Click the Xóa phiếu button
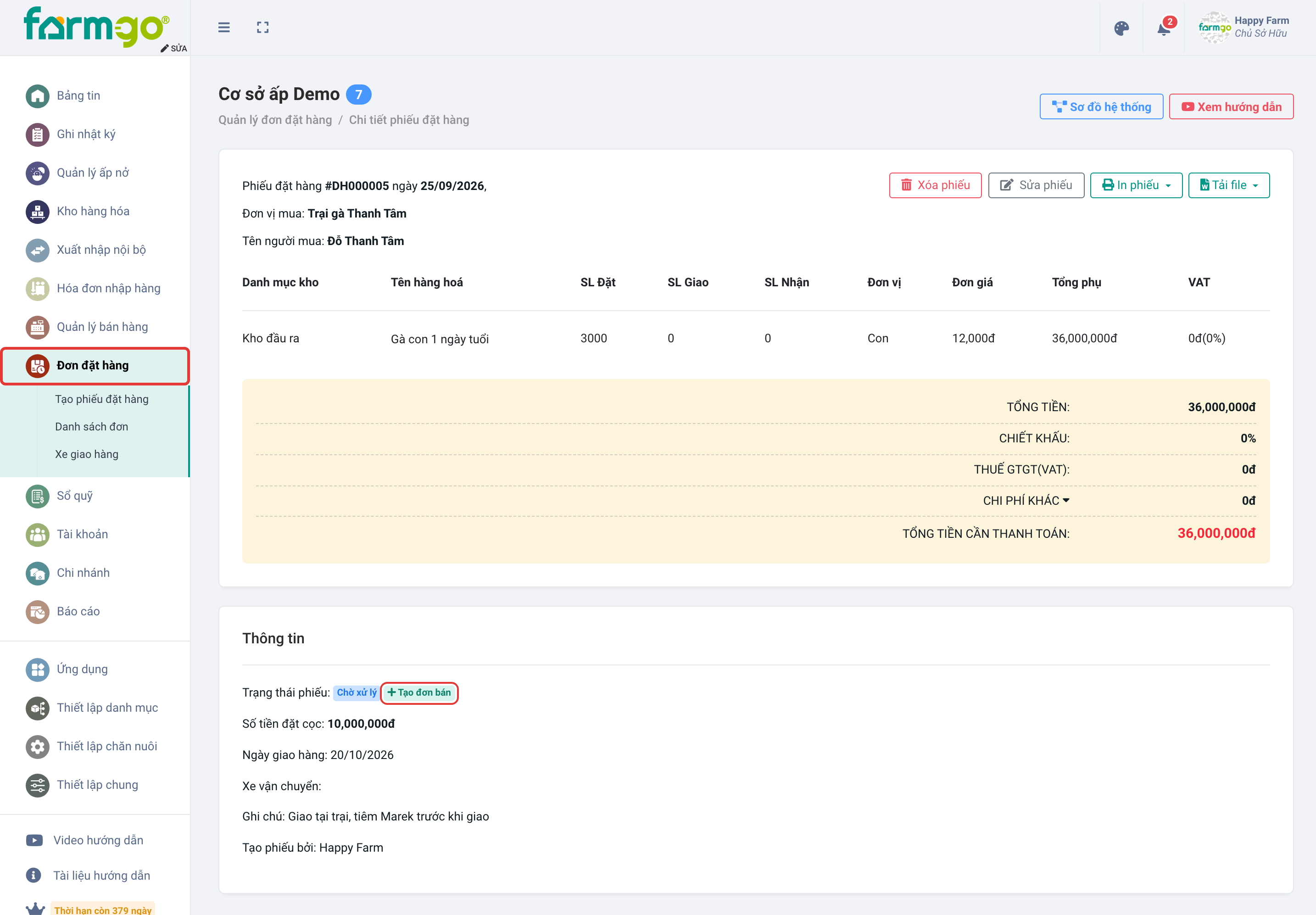This screenshot has height=915, width=1316. coord(935,185)
